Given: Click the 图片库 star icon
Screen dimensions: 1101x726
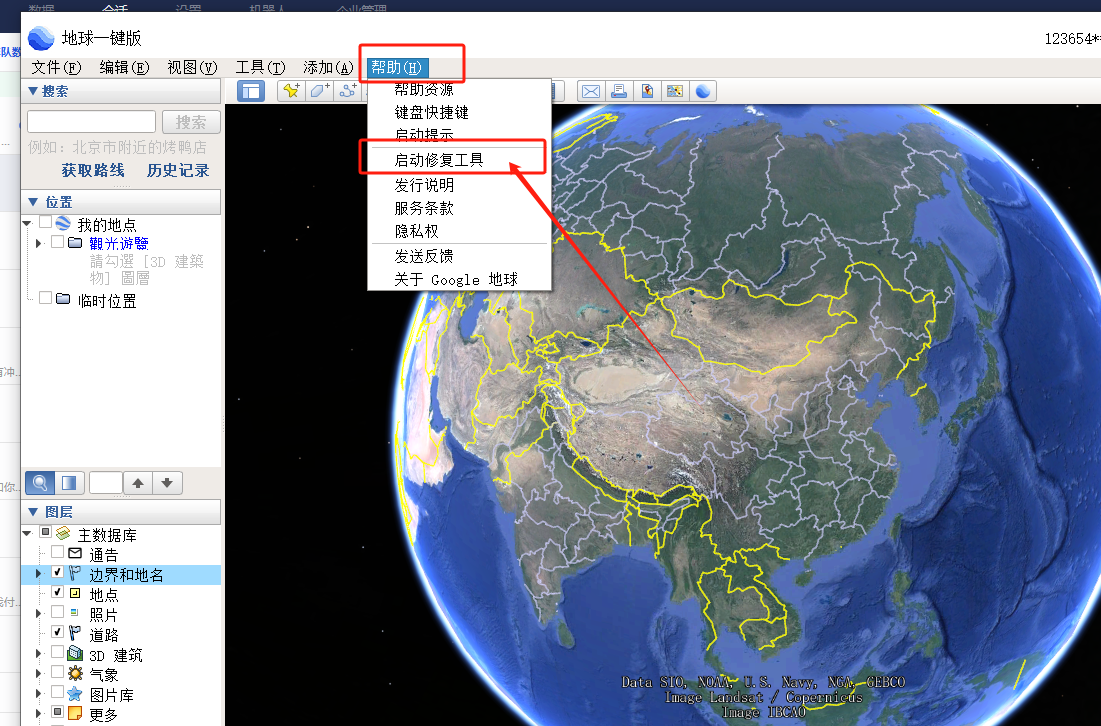Looking at the screenshot, I should 75,694.
